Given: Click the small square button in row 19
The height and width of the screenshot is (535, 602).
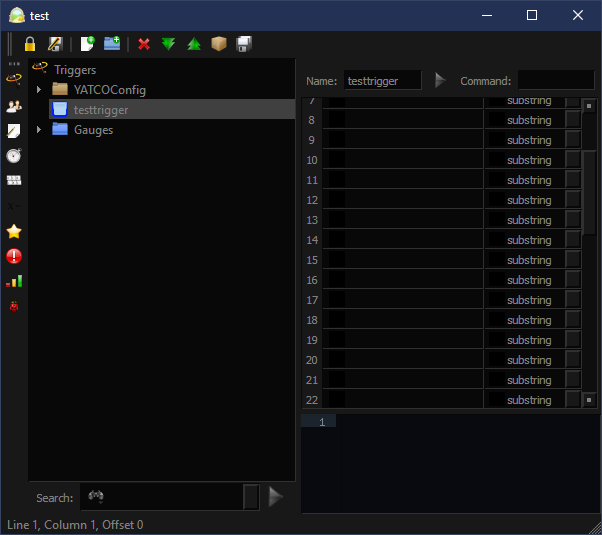Looking at the screenshot, I should tap(573, 340).
